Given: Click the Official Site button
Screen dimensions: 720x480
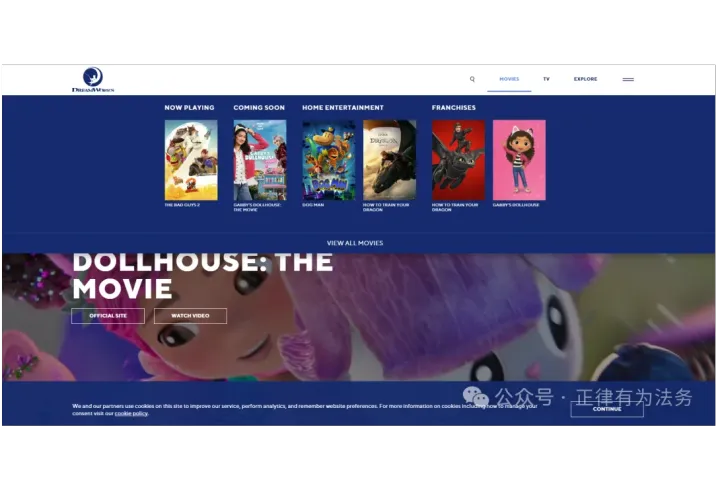Looking at the screenshot, I should (108, 316).
